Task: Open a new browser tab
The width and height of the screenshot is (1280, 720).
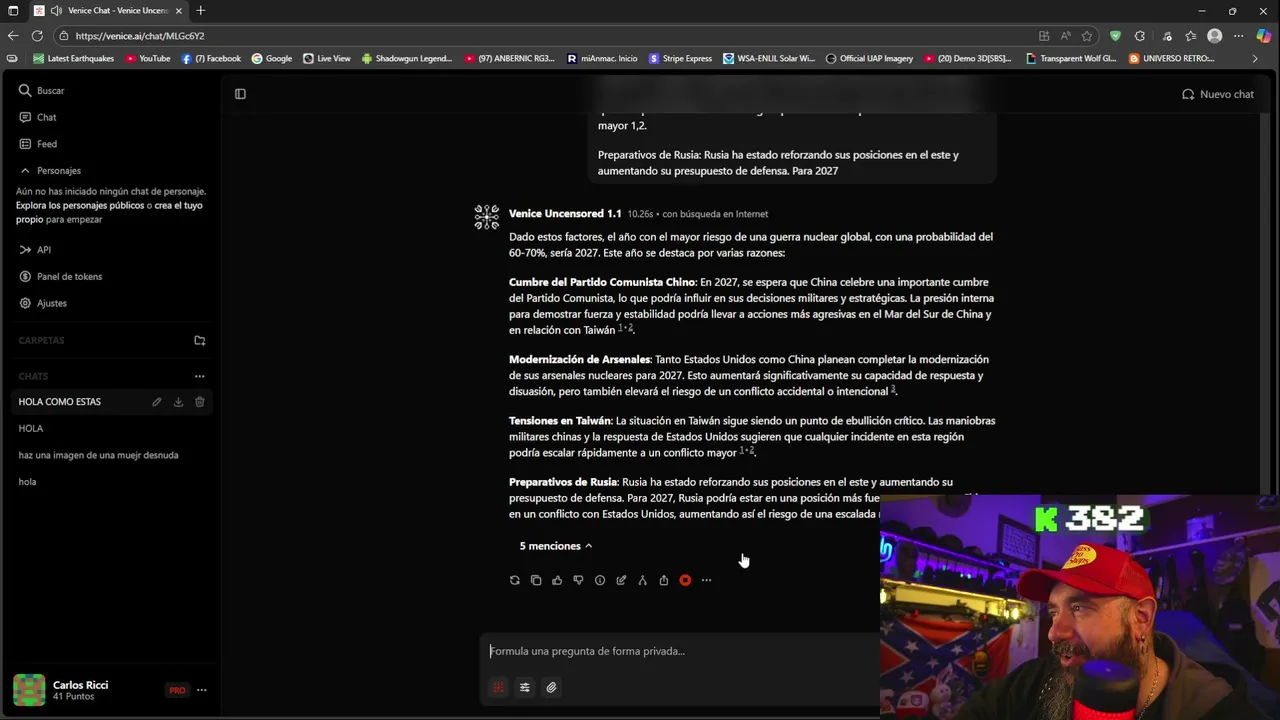Action: coord(200,10)
